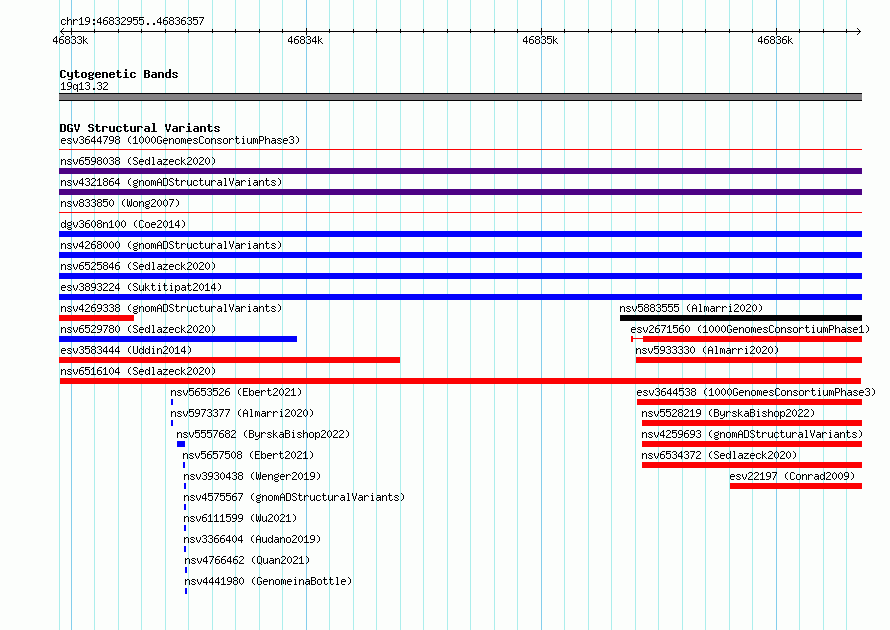The height and width of the screenshot is (630, 890).
Task: Click the nsv5973377 (Almarri2020) label
Action: 242,413
